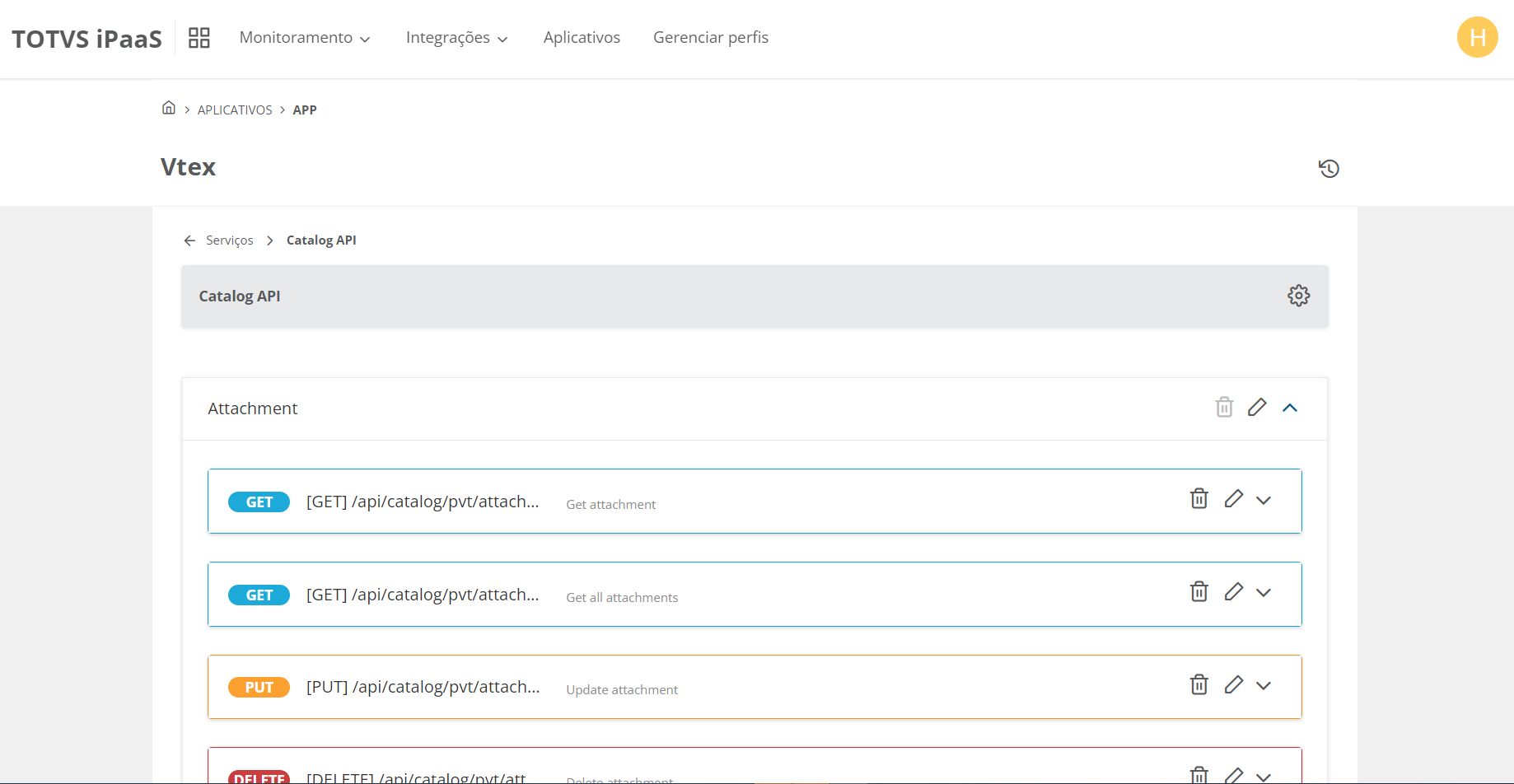This screenshot has height=784, width=1514.
Task: Expand the Get attachment endpoint row
Action: (x=1264, y=501)
